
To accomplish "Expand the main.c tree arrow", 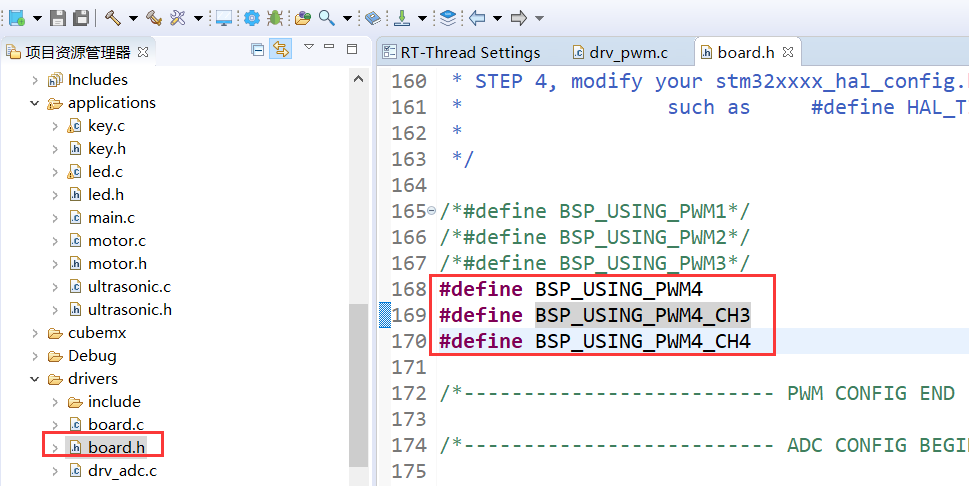I will point(56,218).
